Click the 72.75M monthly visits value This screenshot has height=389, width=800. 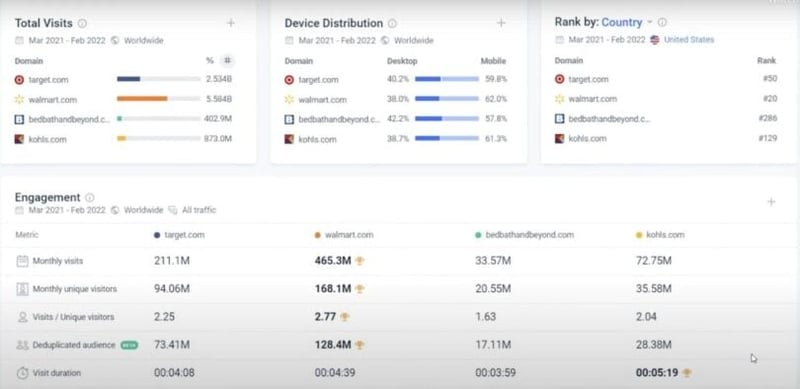pyautogui.click(x=654, y=261)
